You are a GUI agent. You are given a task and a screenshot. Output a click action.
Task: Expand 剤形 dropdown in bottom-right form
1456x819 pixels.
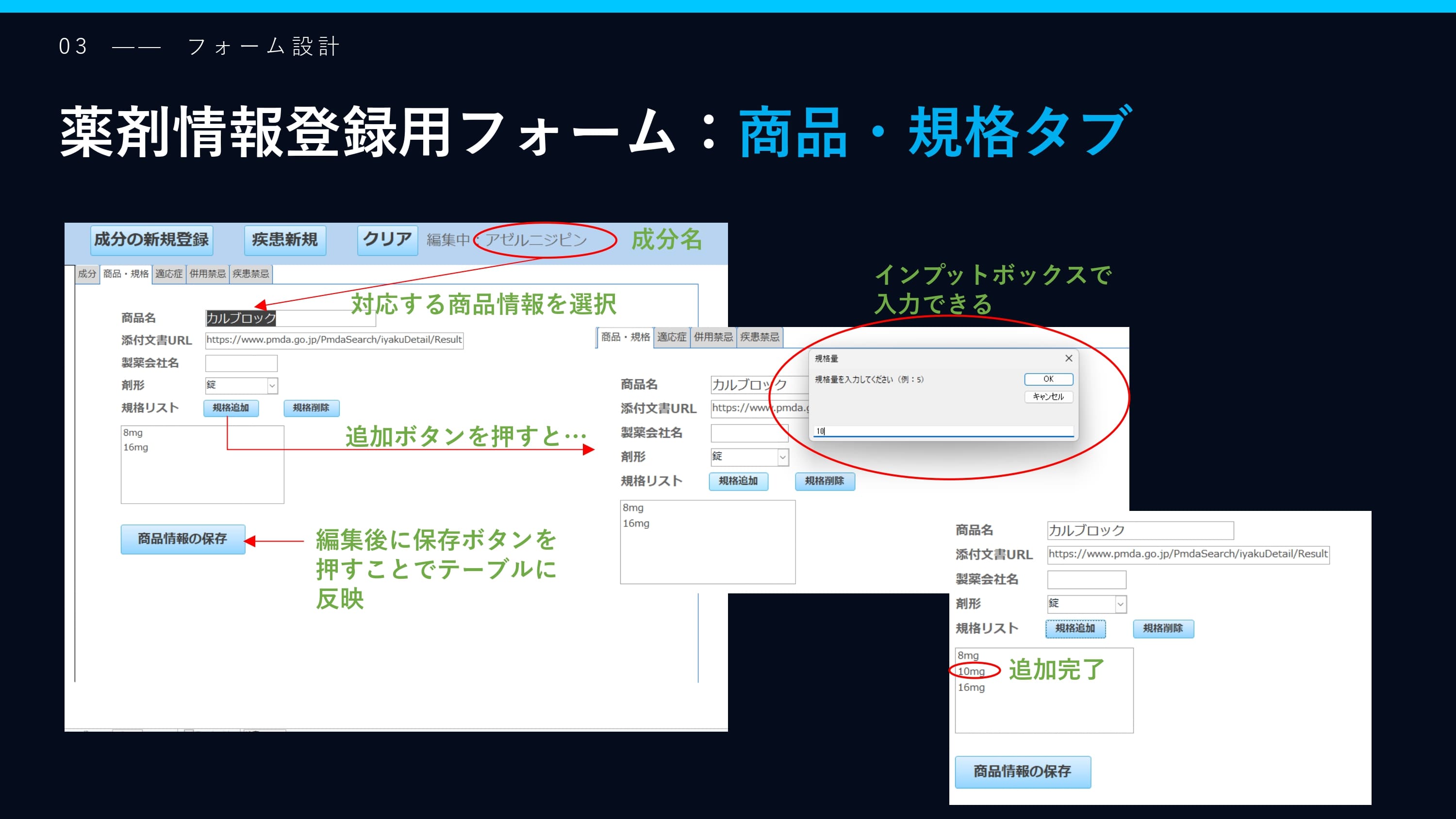coord(1120,604)
